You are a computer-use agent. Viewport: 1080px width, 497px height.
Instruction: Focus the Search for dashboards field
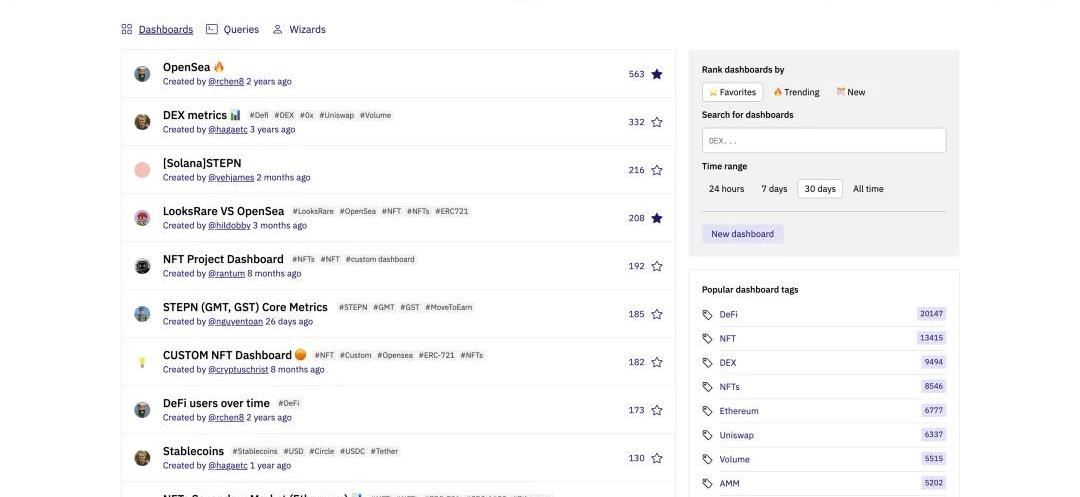[824, 140]
